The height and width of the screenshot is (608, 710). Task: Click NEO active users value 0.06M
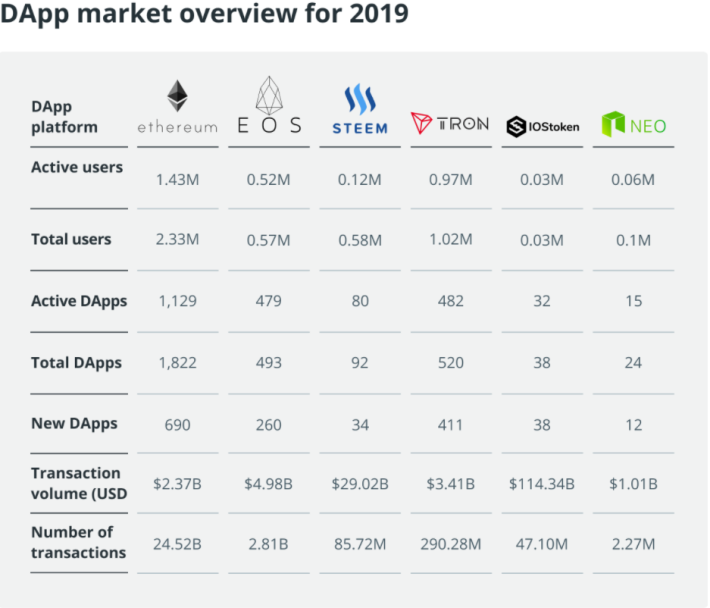(x=633, y=180)
